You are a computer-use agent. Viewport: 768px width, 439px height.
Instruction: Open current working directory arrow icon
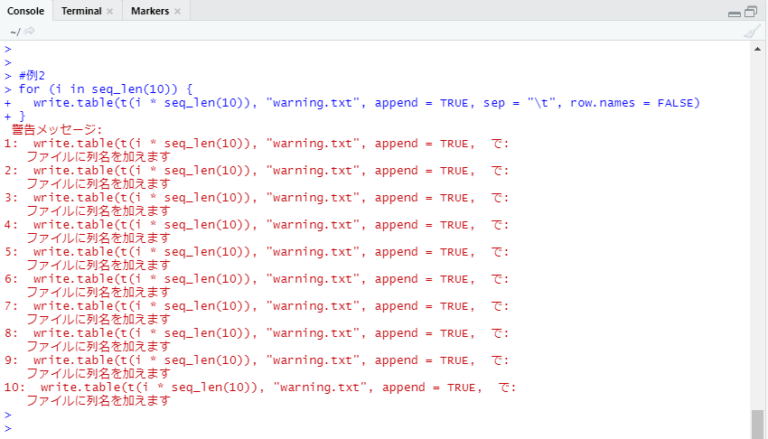[29, 31]
